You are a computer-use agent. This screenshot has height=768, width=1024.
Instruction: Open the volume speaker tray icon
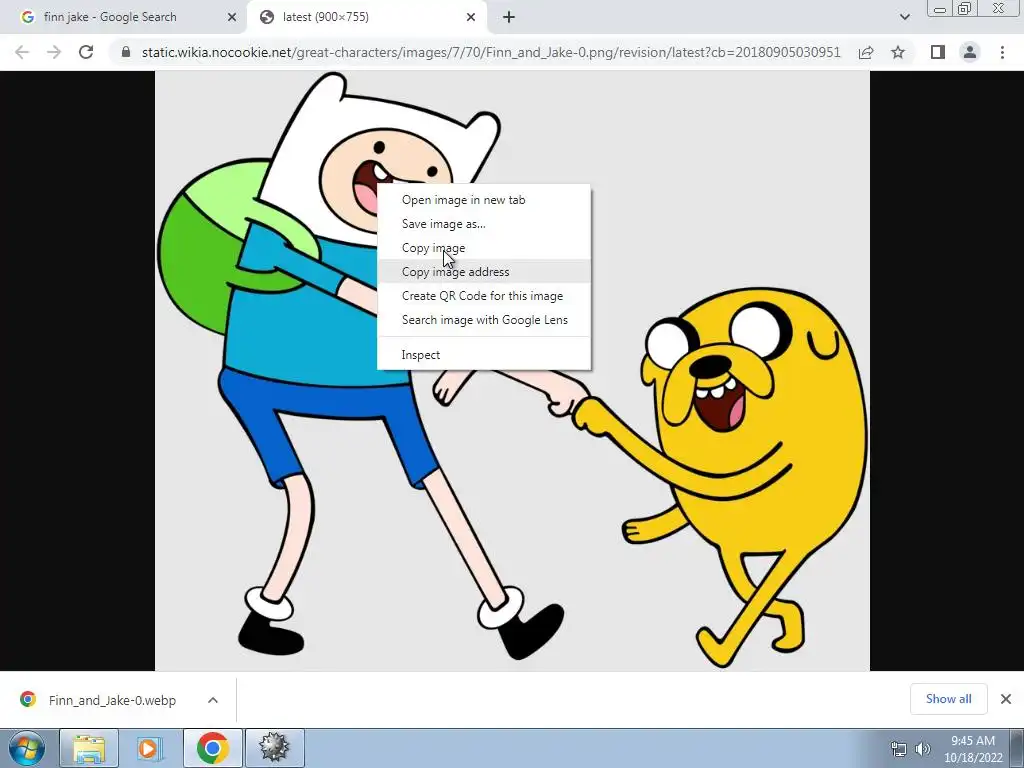click(x=922, y=749)
